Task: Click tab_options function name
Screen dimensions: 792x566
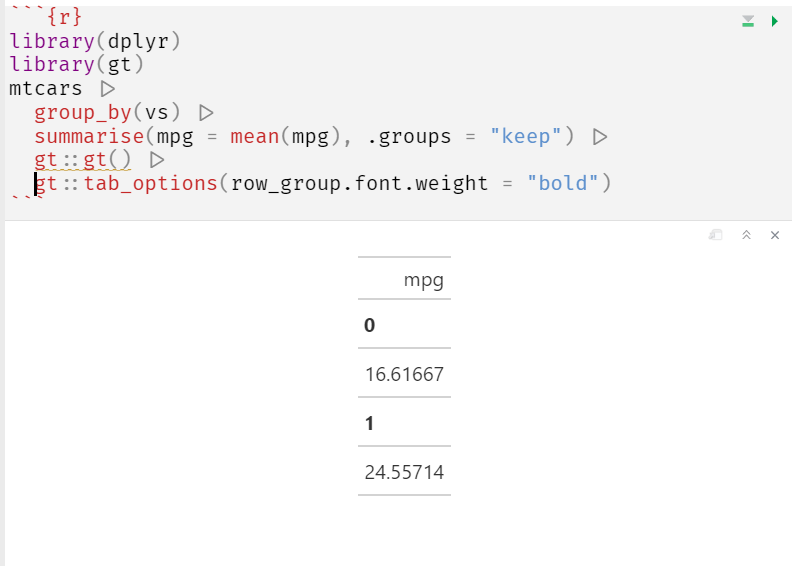Action: pos(151,183)
